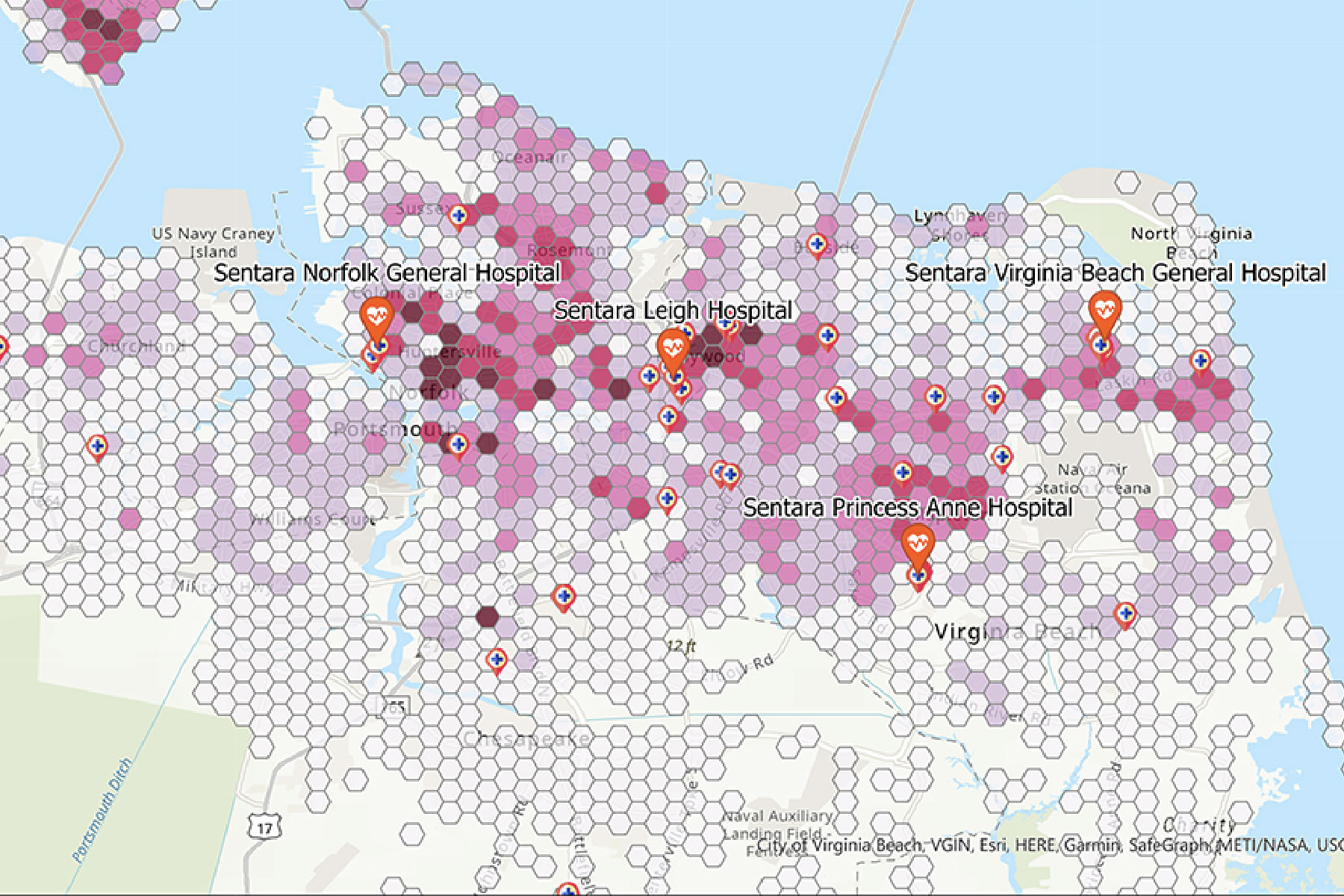
Task: Select the Virginia Beach city label
Action: pos(1018,632)
